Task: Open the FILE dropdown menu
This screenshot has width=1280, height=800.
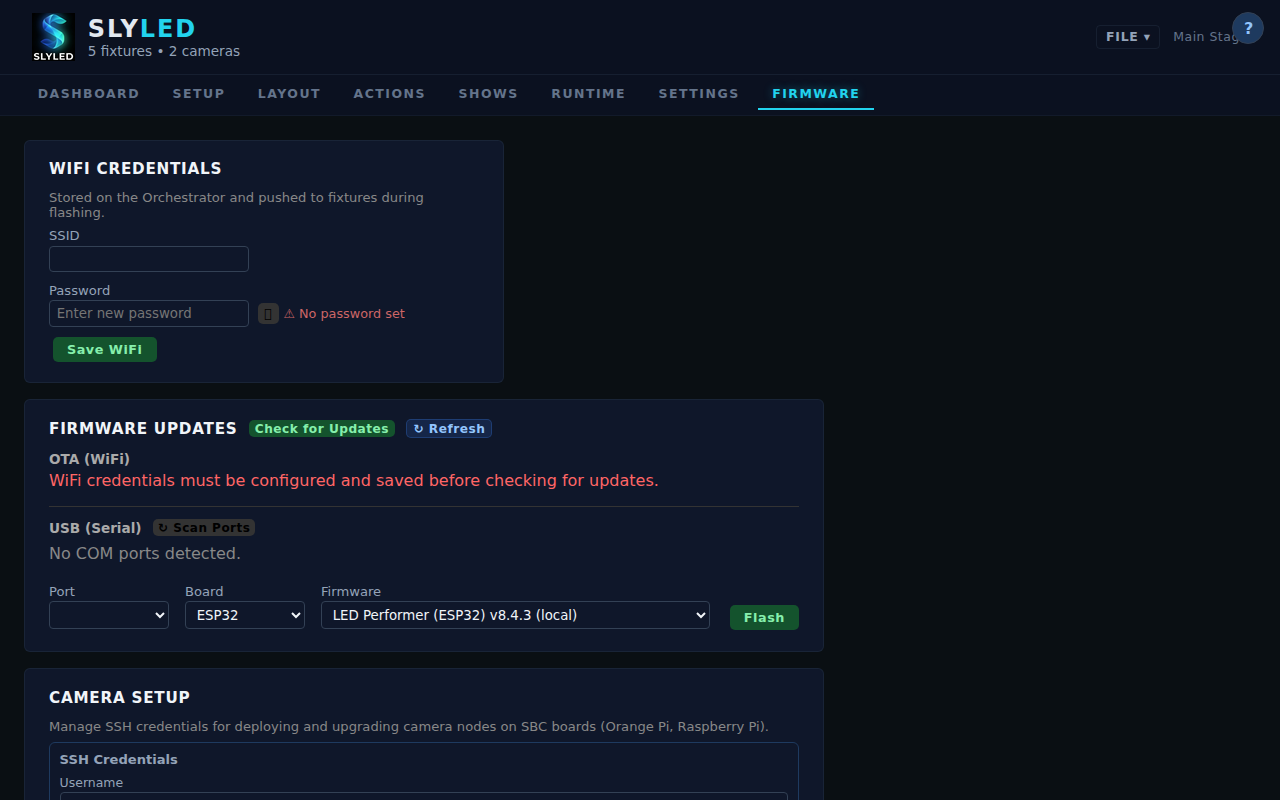Action: 1127,37
